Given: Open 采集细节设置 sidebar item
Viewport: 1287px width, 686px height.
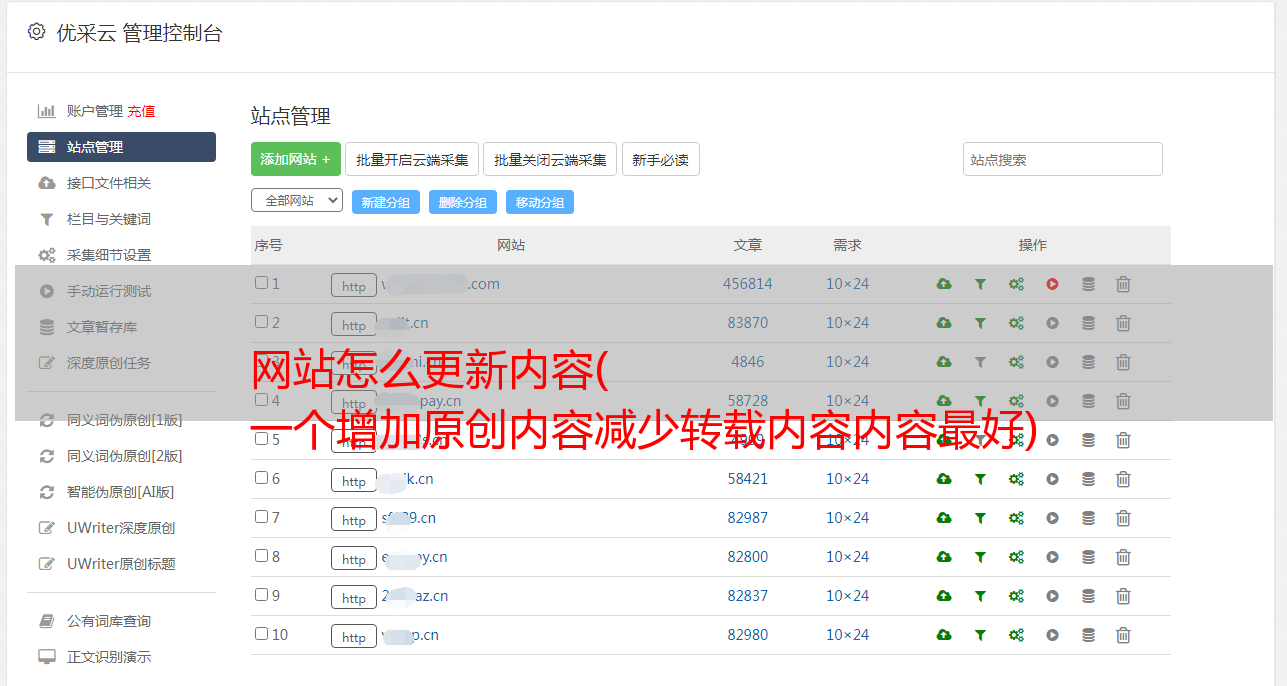Looking at the screenshot, I should point(109,255).
